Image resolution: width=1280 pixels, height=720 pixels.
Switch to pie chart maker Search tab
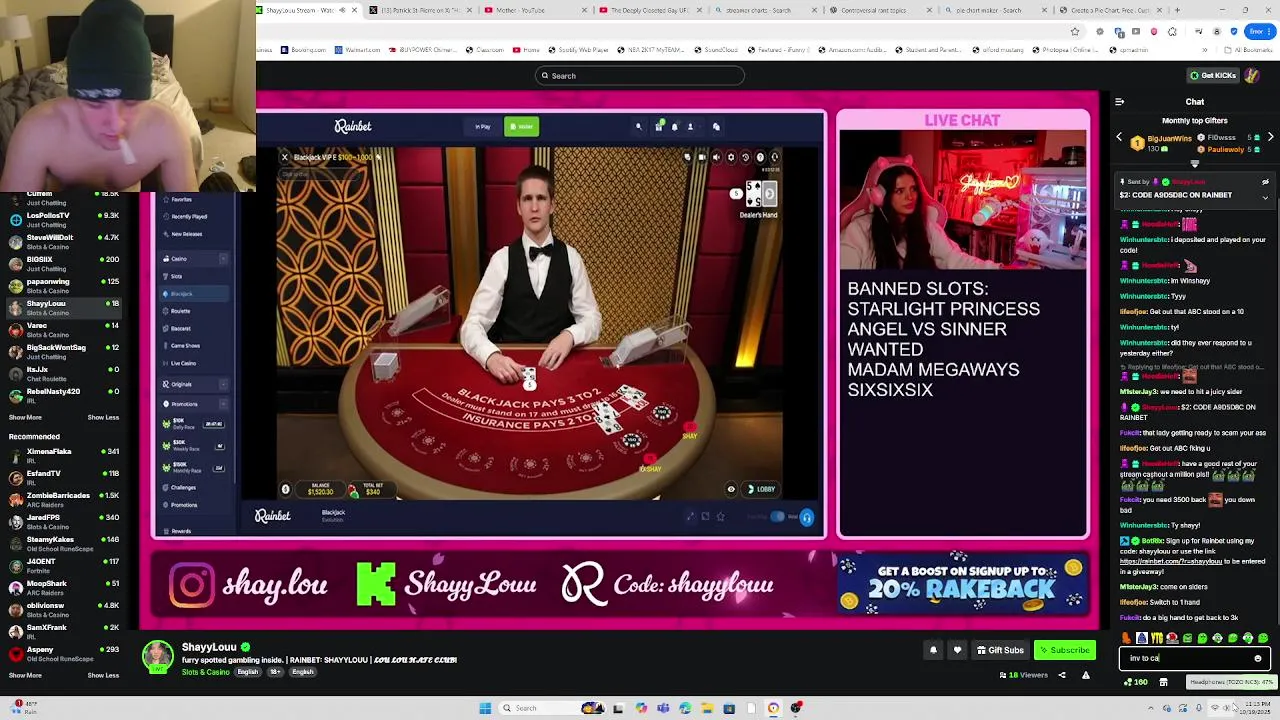point(997,10)
